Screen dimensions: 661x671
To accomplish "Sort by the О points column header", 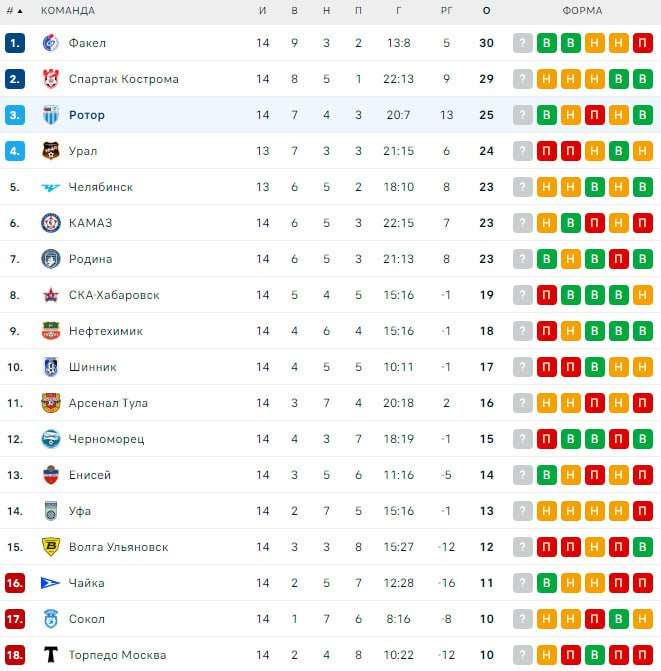I will click(487, 11).
